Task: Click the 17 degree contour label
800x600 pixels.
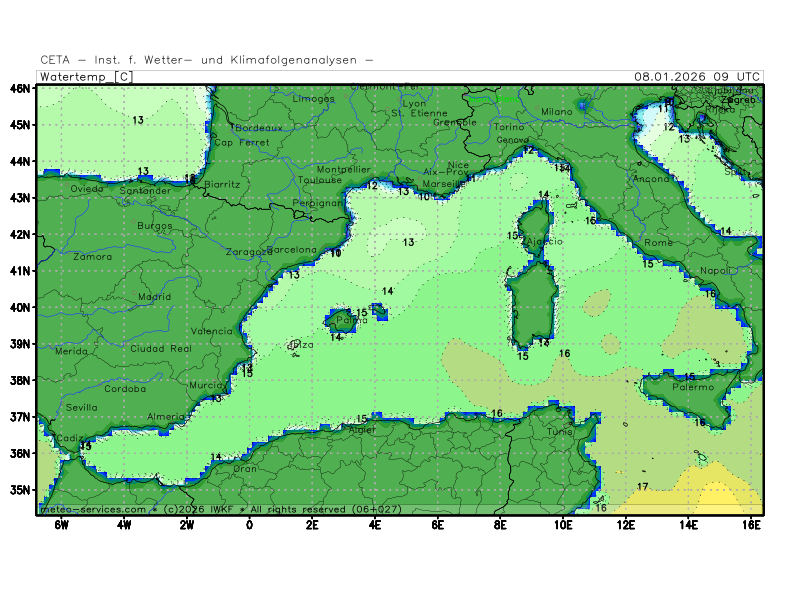Action: tap(643, 487)
